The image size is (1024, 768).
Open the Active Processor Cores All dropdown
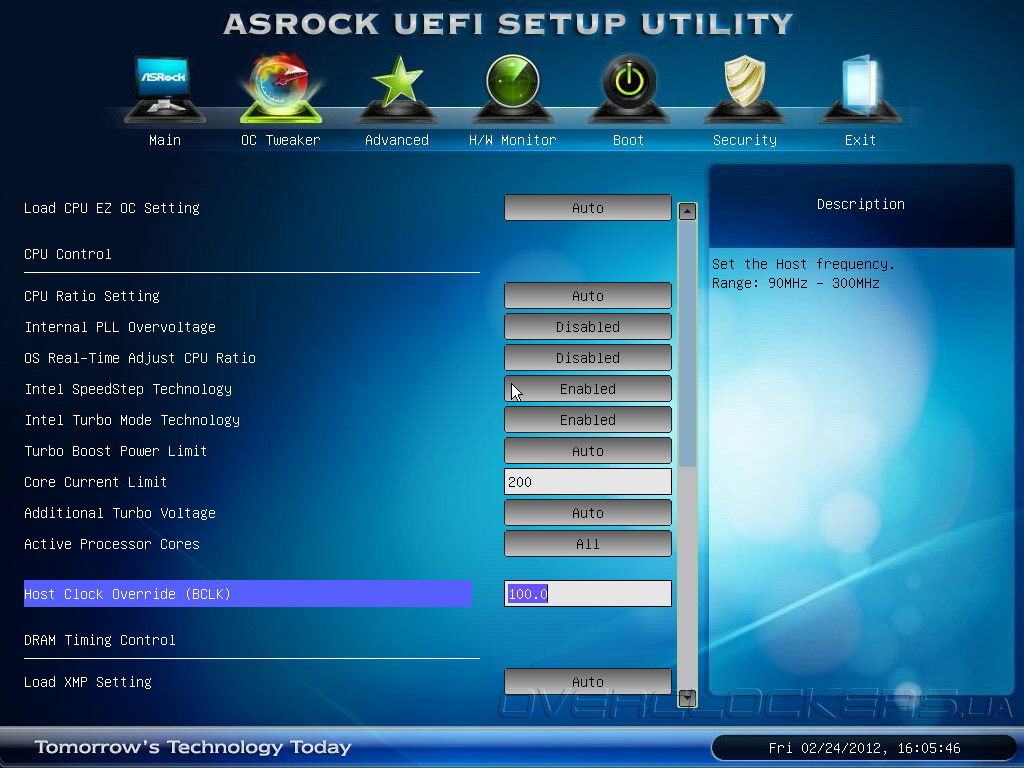tap(588, 544)
